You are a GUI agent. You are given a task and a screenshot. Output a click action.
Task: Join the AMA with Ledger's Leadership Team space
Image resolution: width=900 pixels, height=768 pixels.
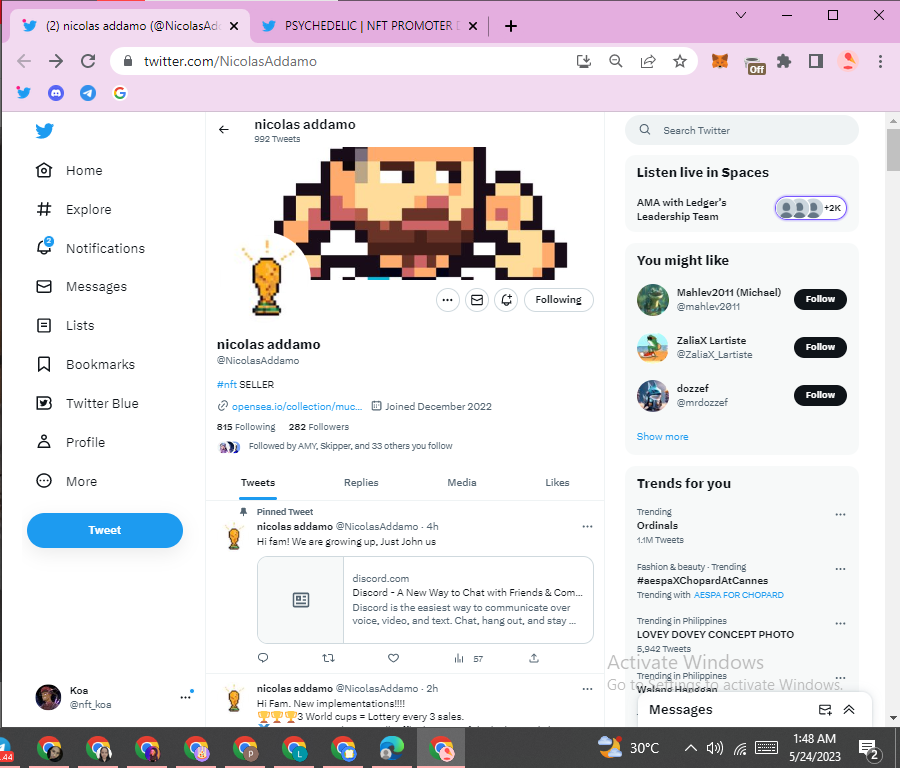click(x=742, y=209)
